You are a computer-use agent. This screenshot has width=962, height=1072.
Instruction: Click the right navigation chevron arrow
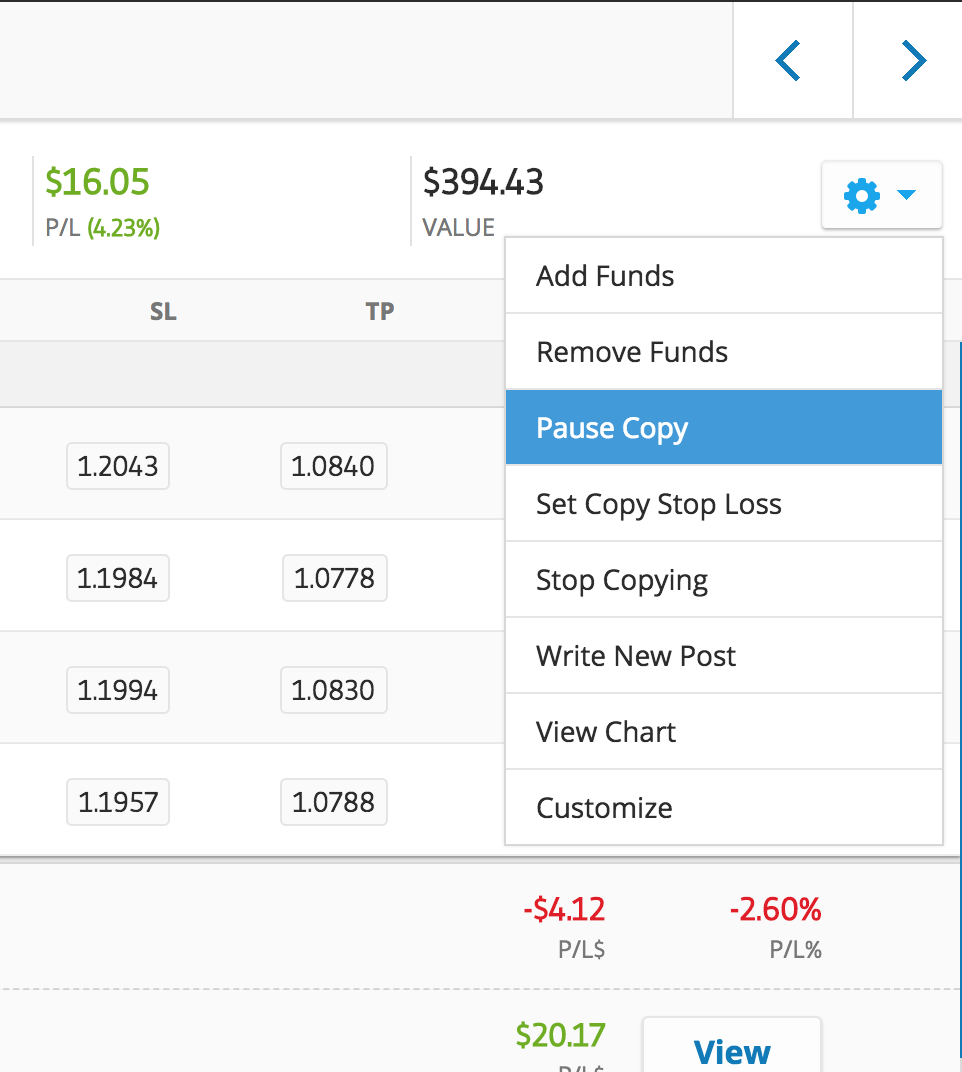(913, 60)
